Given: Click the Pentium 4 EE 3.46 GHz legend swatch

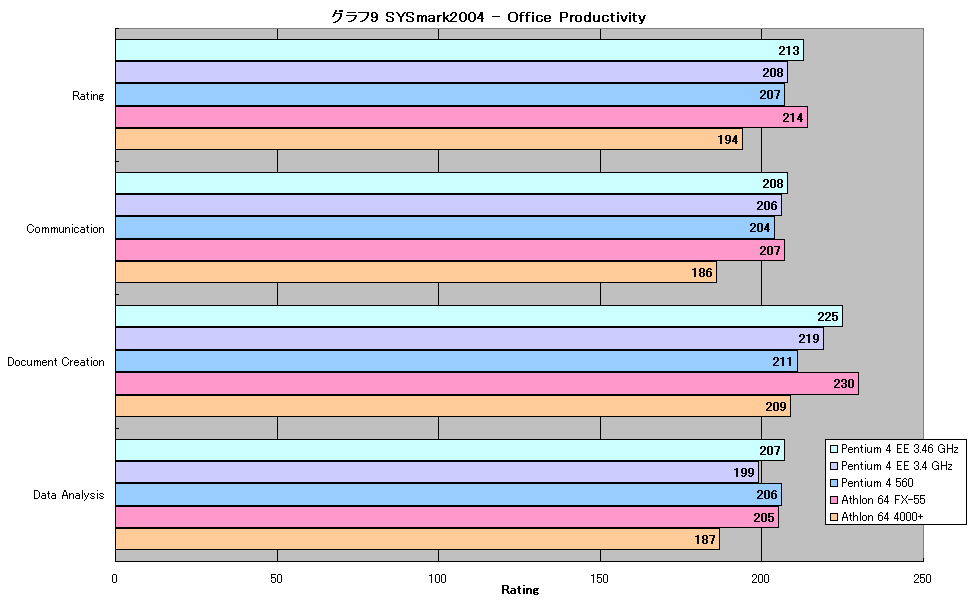Looking at the screenshot, I should (834, 449).
